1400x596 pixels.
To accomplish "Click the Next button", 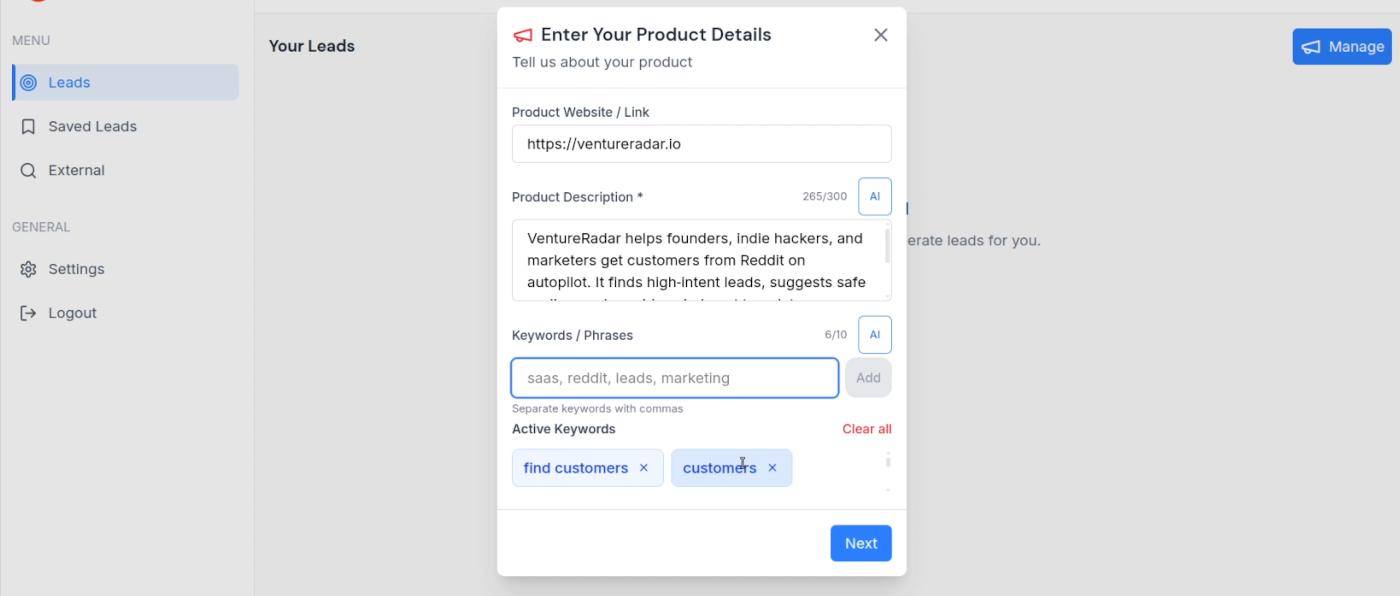I will [x=860, y=543].
